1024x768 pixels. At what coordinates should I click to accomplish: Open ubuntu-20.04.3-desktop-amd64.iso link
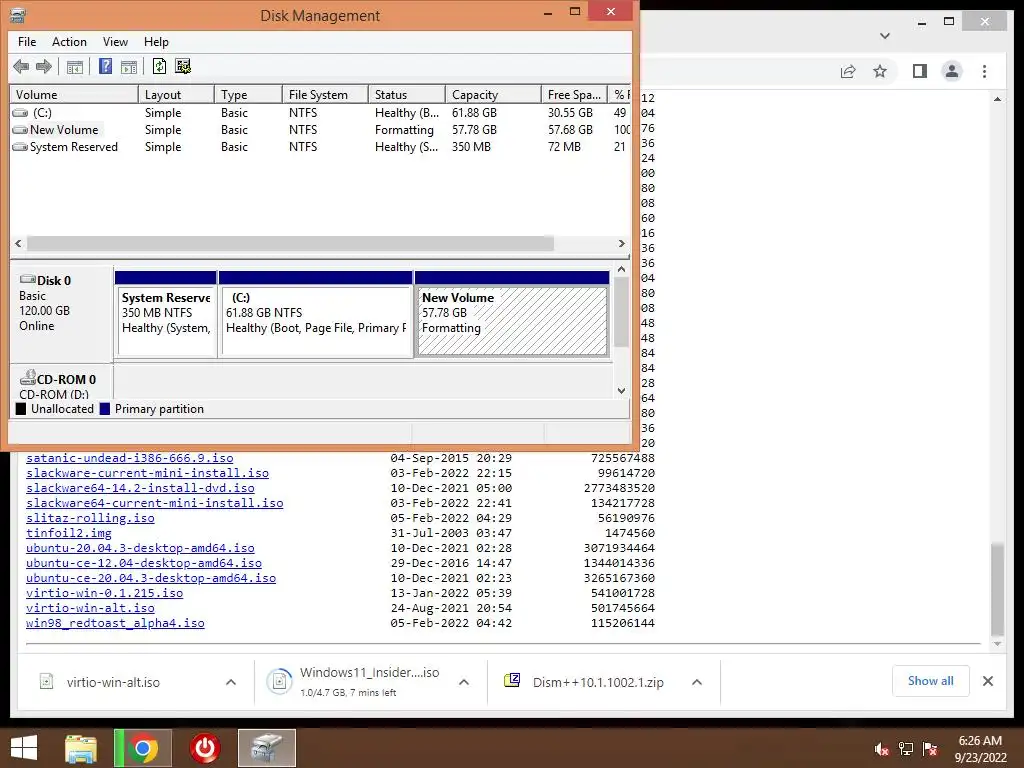(140, 548)
